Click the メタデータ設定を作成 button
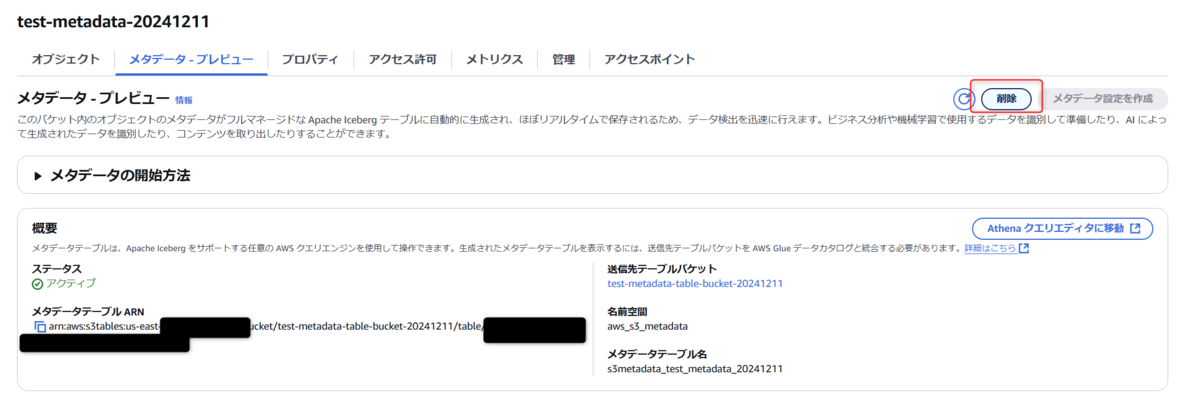 (x=1103, y=98)
